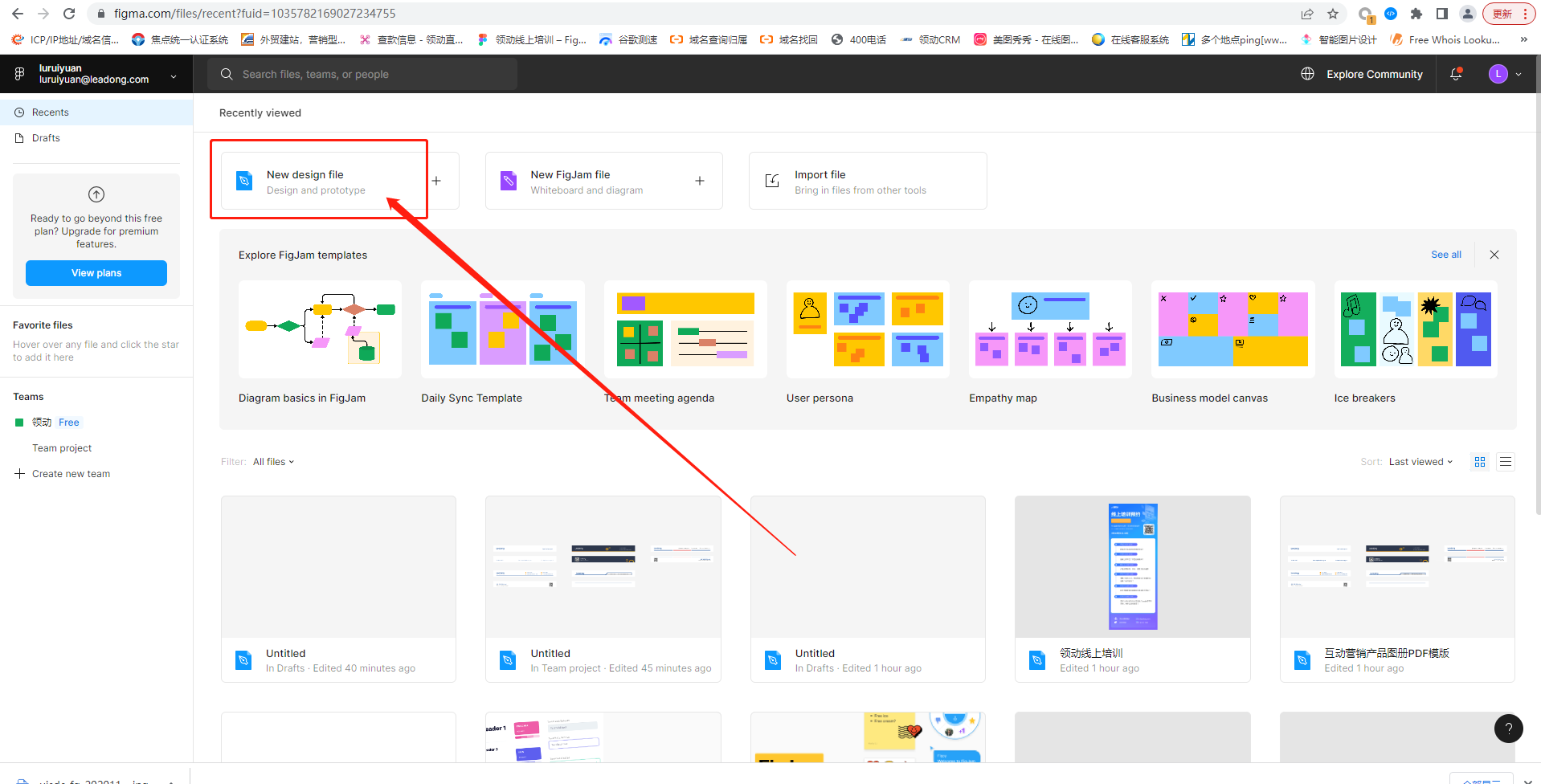Viewport: 1541px width, 784px height.
Task: Click the Import file icon
Action: click(x=772, y=181)
